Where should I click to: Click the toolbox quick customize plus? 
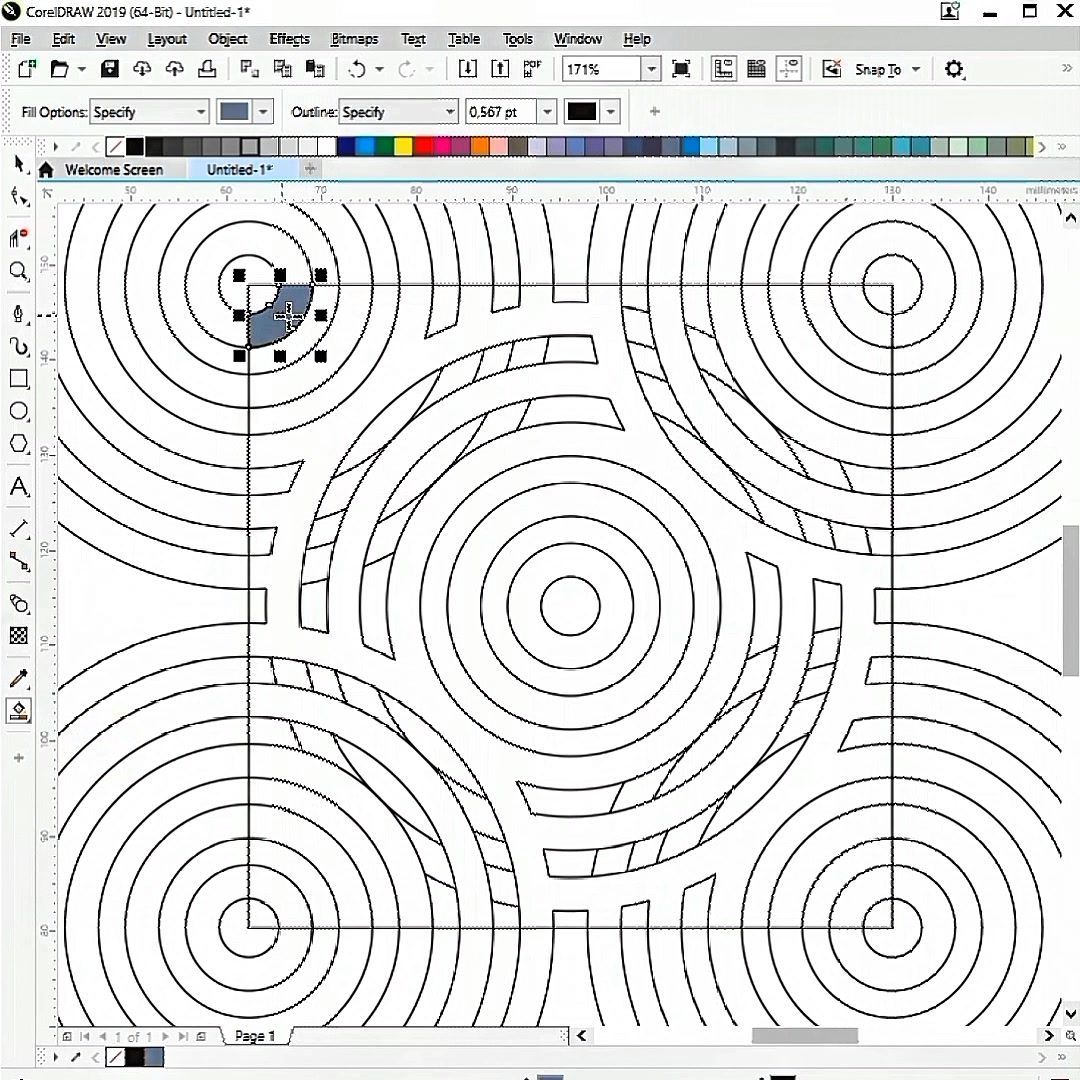[x=19, y=758]
